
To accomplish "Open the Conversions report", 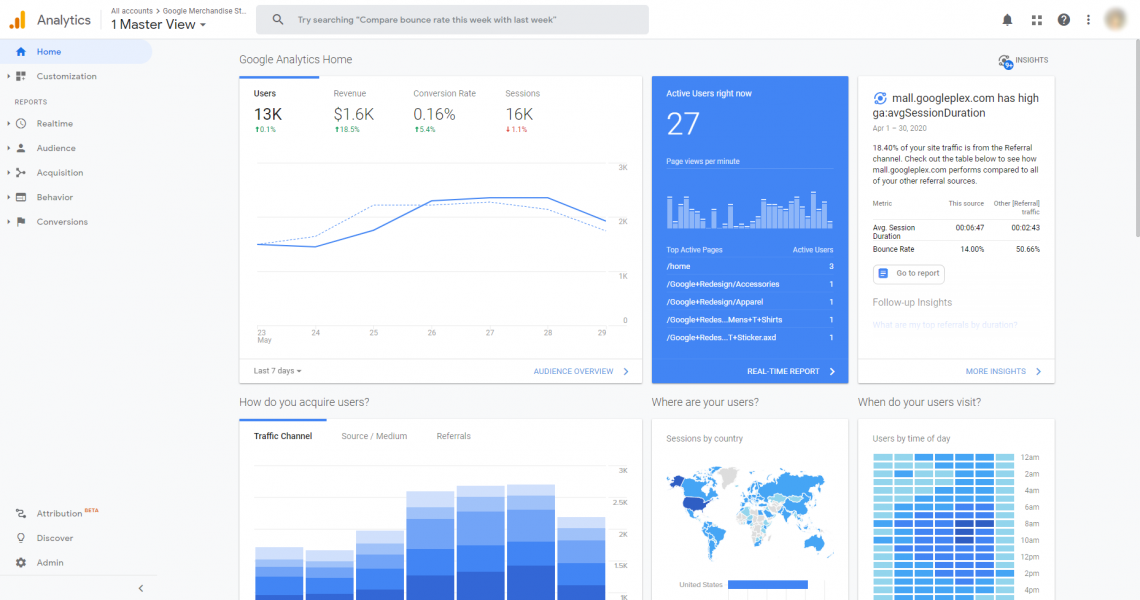I will pyautogui.click(x=60, y=220).
